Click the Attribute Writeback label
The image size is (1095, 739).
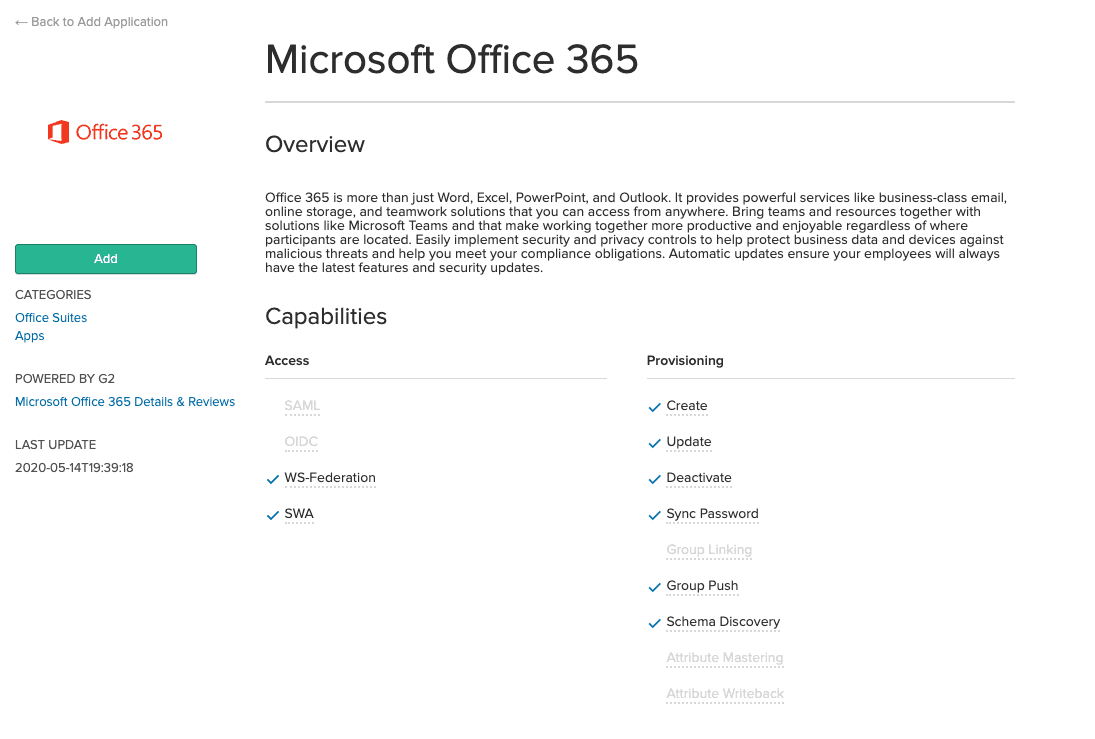[x=725, y=694]
